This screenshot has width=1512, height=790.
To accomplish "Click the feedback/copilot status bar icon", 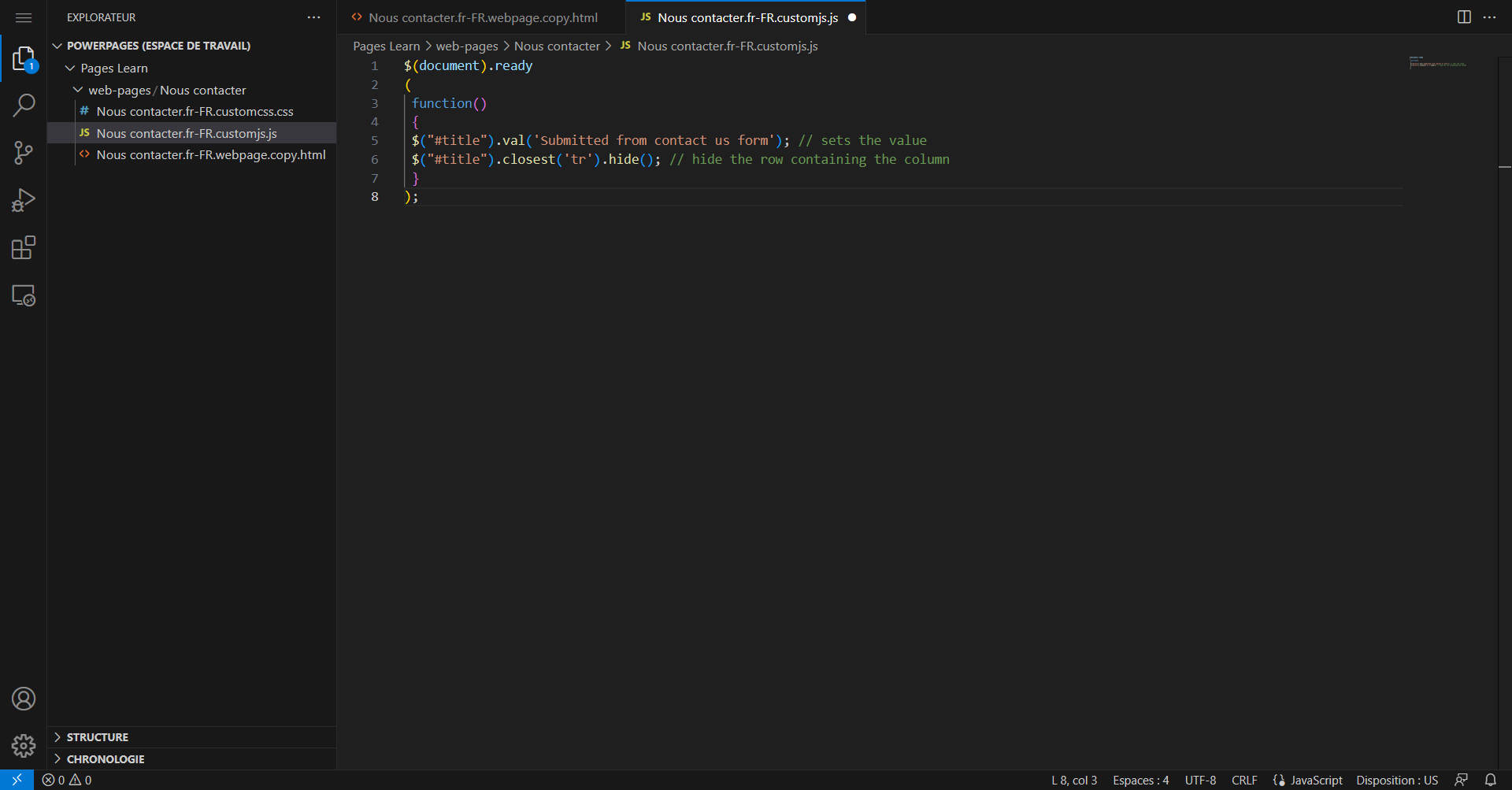I will pyautogui.click(x=1461, y=780).
